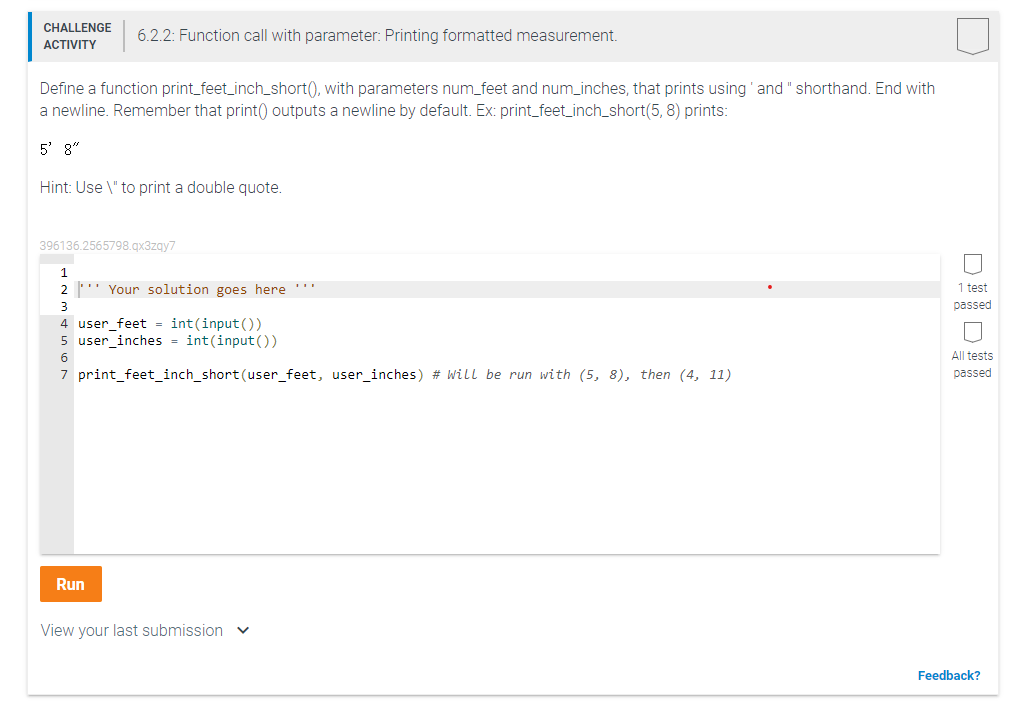Image resolution: width=1013 pixels, height=714 pixels.
Task: Expand "View your last submission"
Action: point(130,630)
